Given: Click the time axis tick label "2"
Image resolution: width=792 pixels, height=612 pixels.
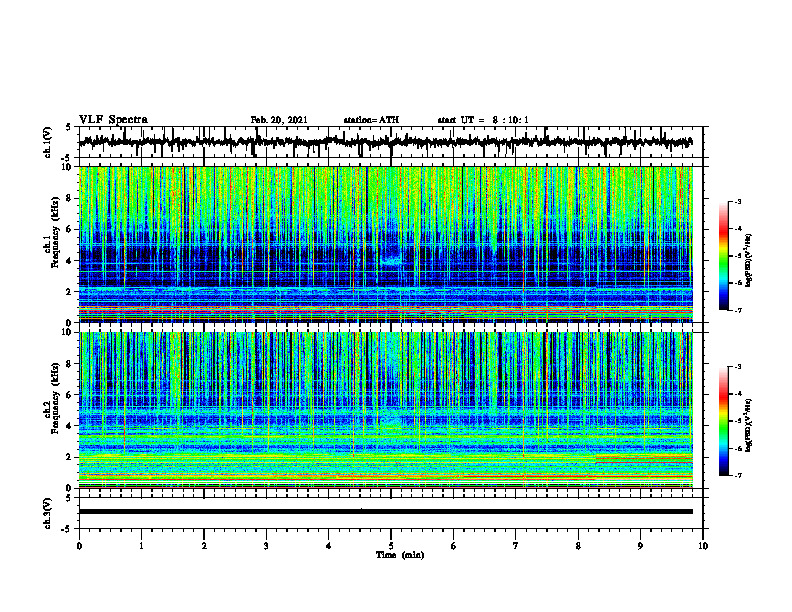Looking at the screenshot, I should pos(204,546).
